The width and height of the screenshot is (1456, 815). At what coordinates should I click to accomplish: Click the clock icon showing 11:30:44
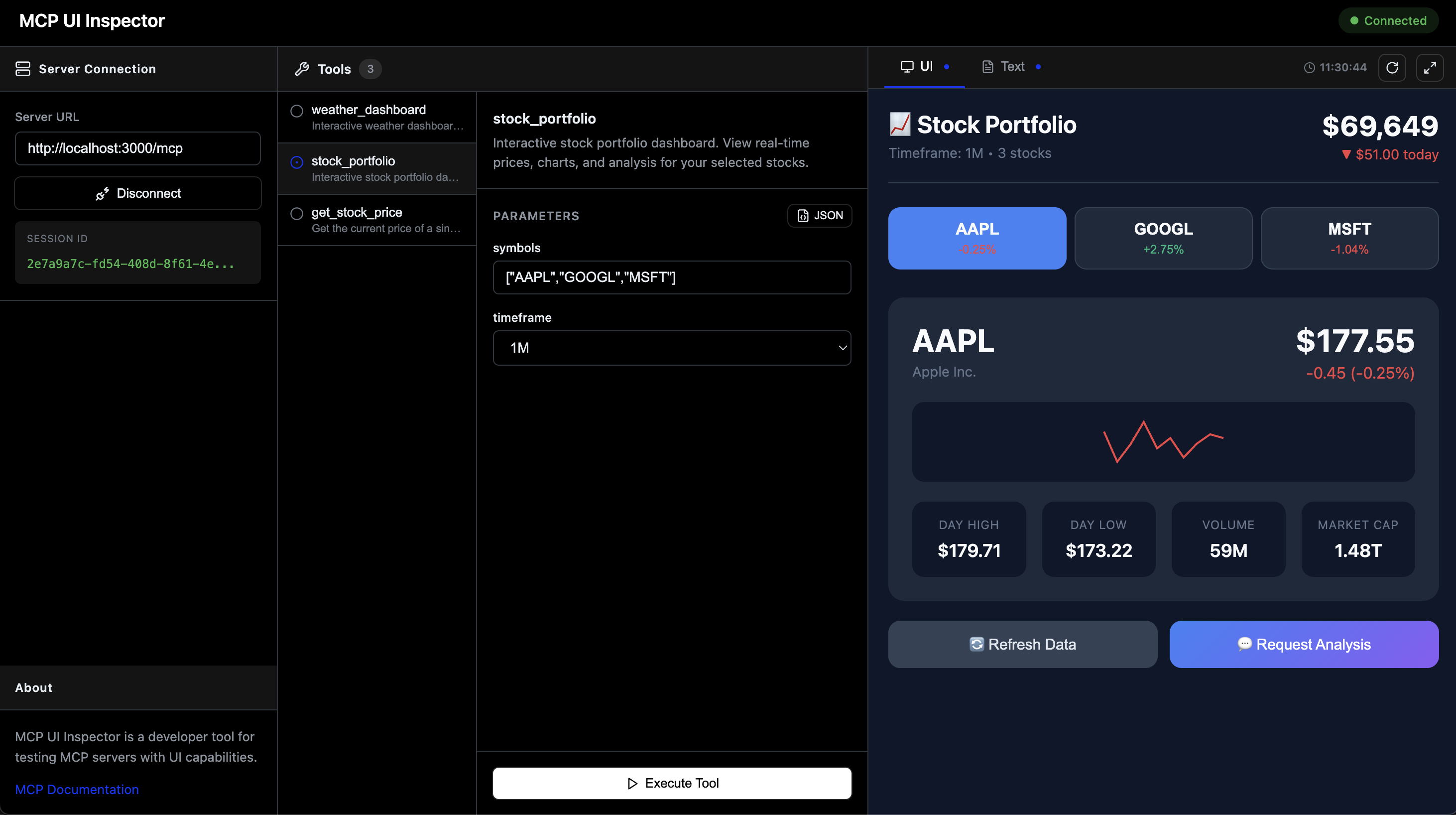point(1310,67)
